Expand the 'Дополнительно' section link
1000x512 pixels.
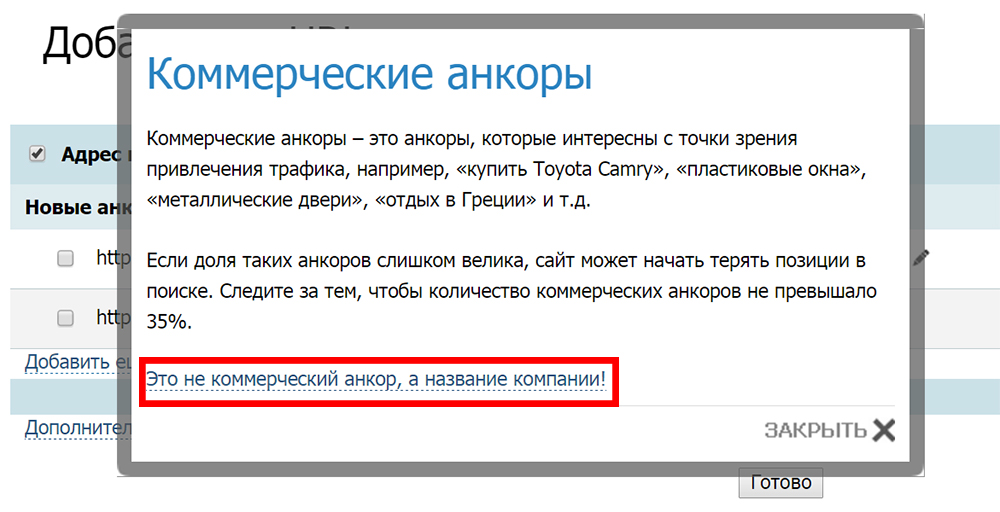tap(70, 428)
